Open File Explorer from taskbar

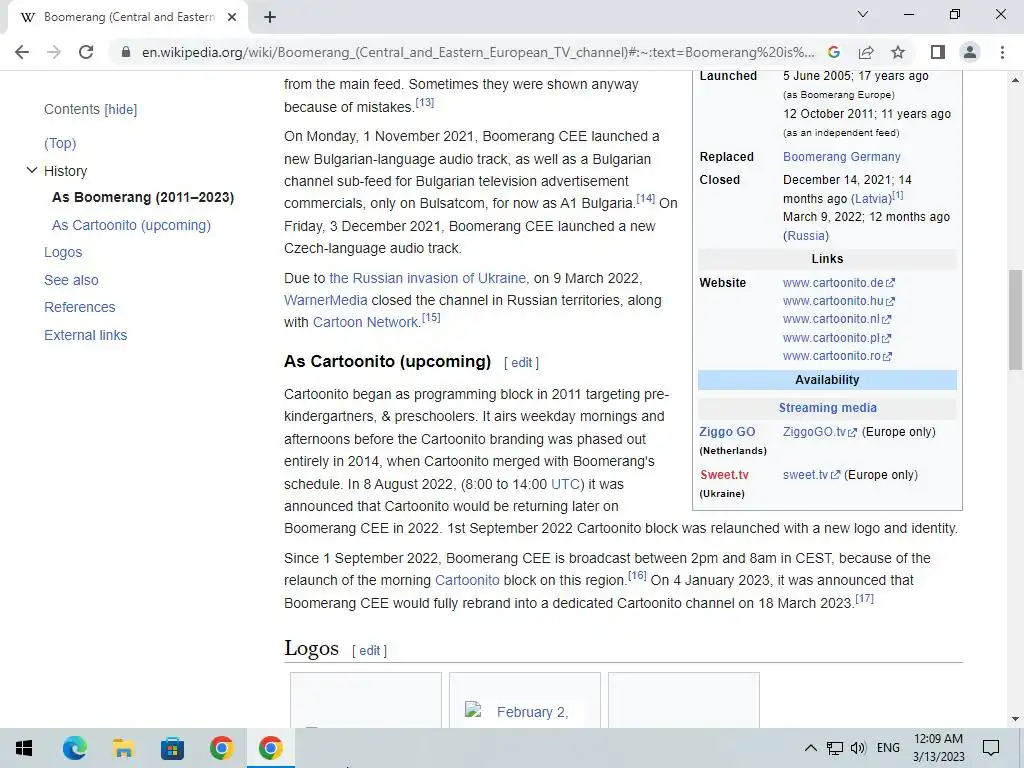123,748
